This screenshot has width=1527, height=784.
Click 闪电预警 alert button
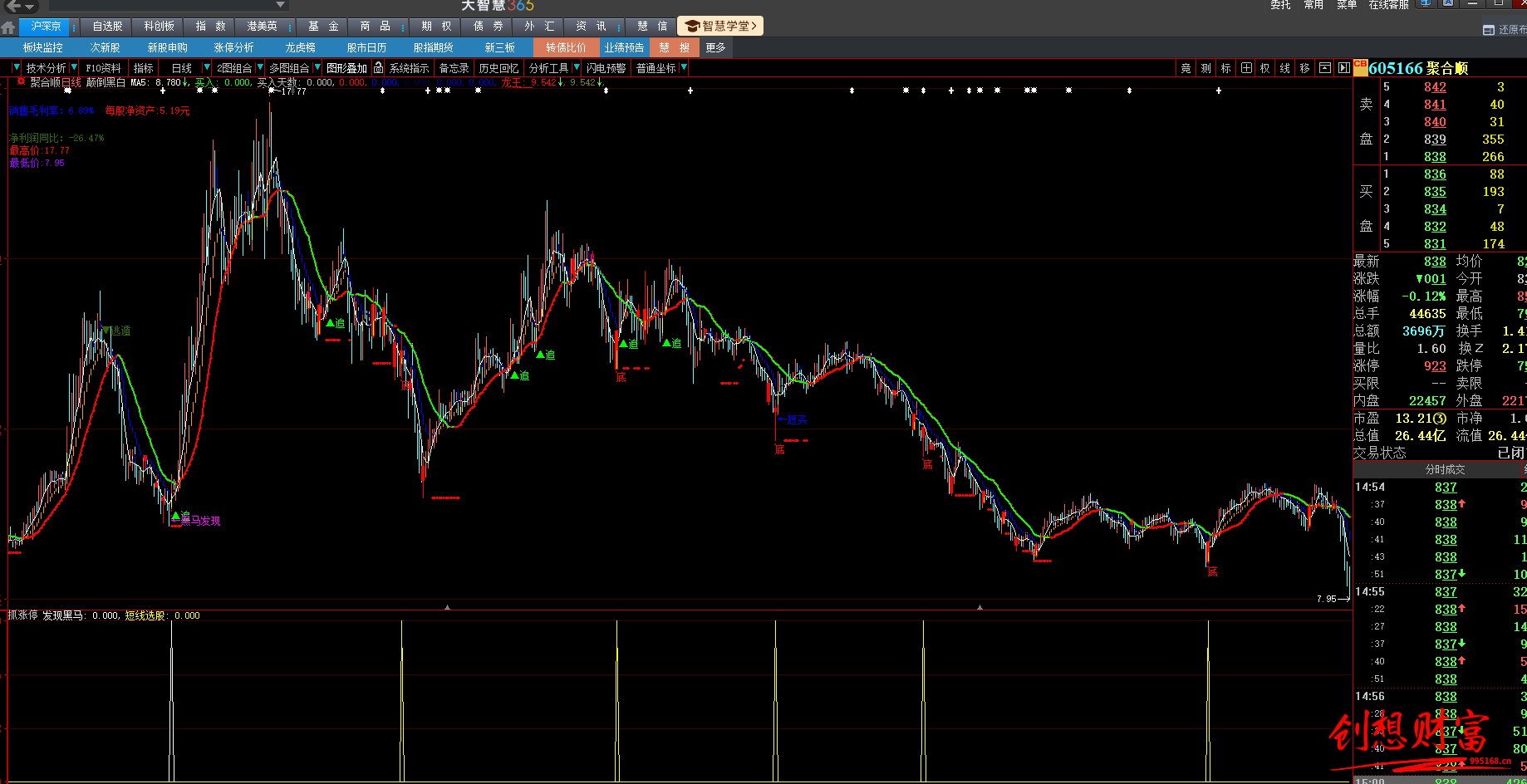(606, 68)
